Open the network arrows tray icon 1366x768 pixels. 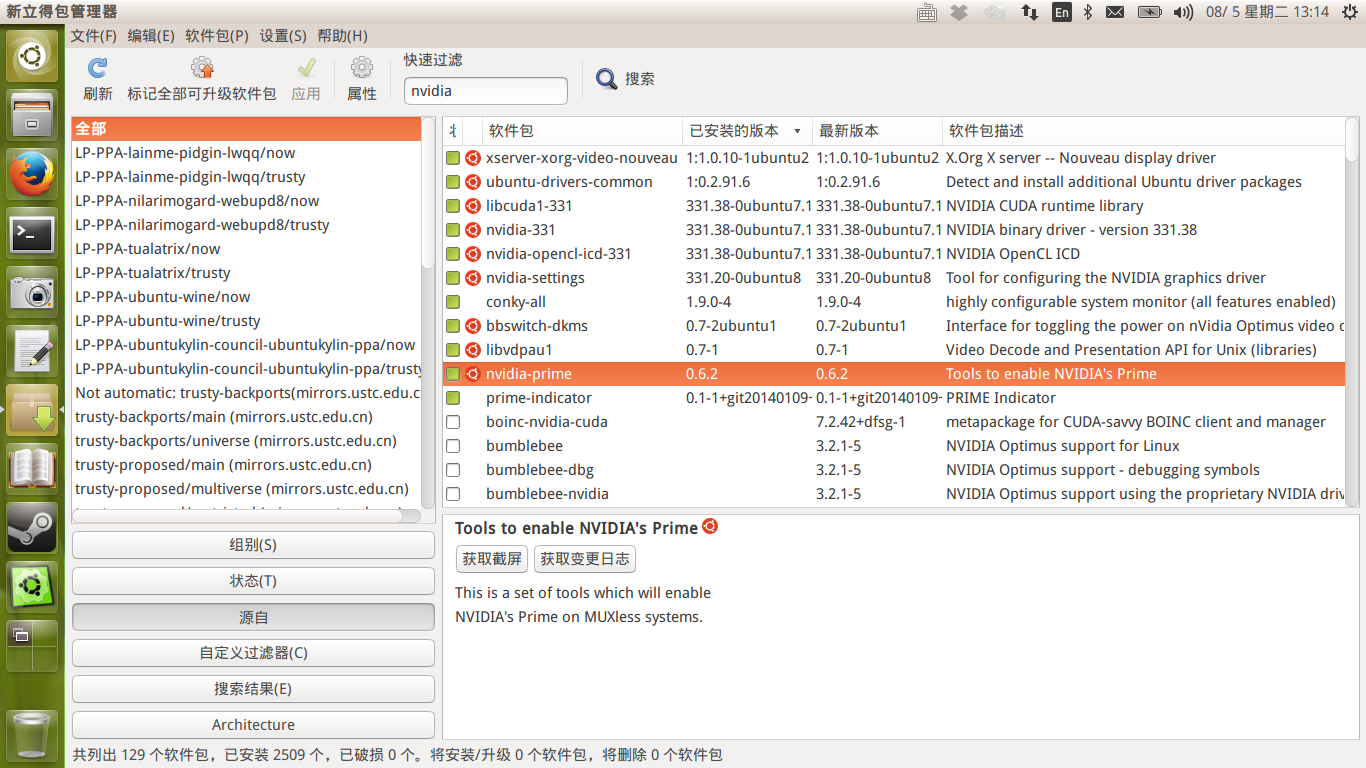tap(1029, 12)
